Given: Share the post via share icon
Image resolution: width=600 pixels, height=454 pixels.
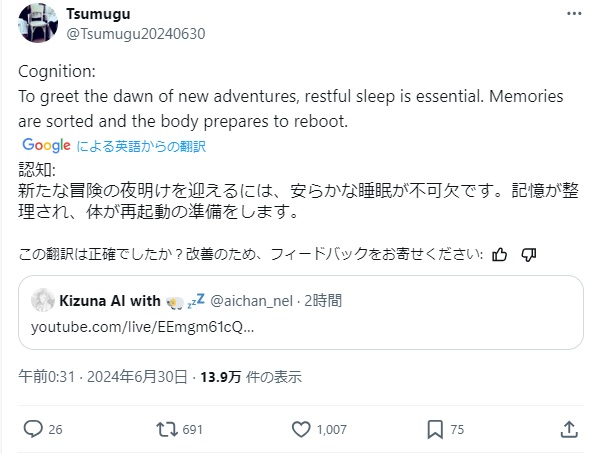Looking at the screenshot, I should click(569, 429).
